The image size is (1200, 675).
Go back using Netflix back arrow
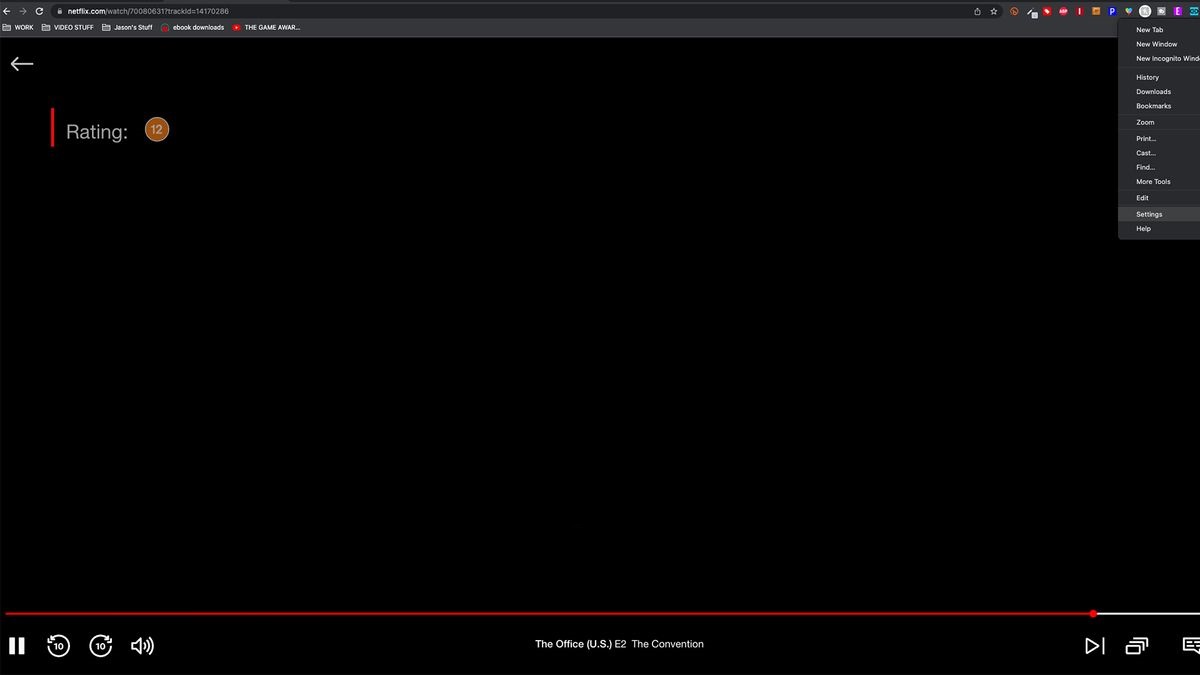pos(22,64)
